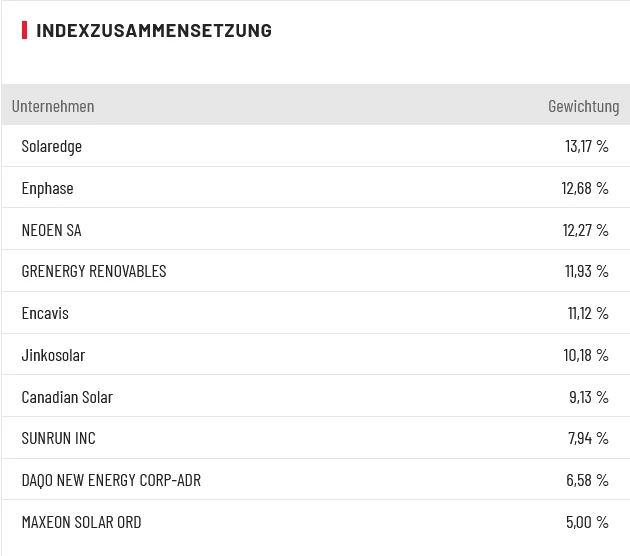Click the 12,68 % weighting of Enphase

click(585, 188)
